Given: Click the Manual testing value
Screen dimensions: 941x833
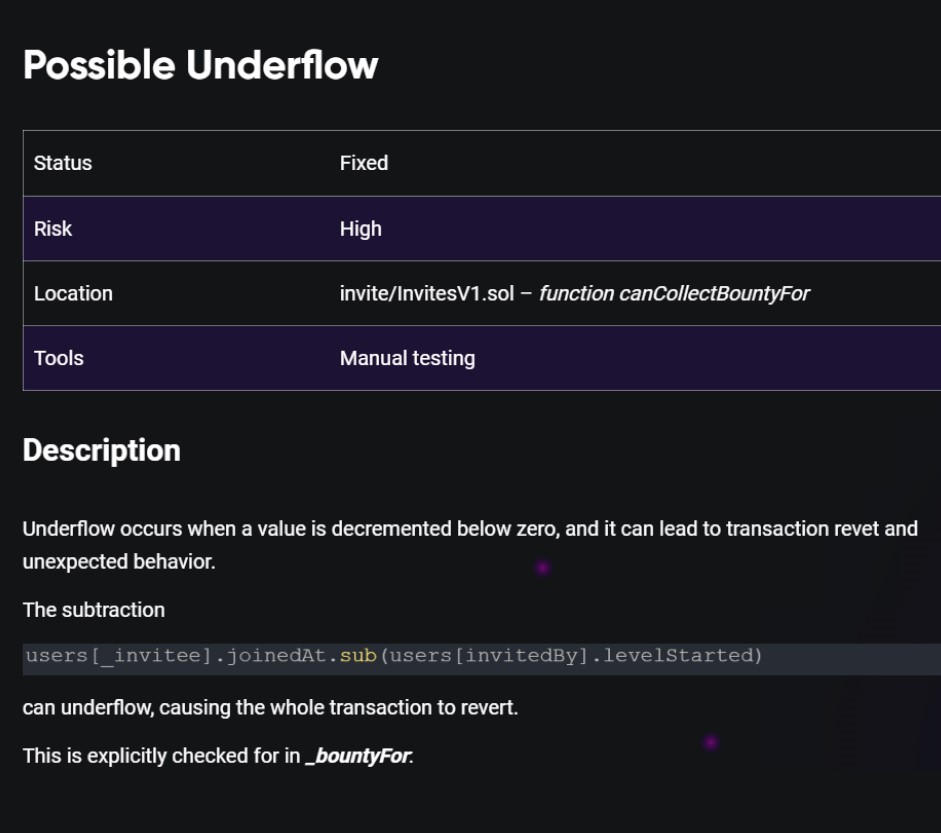Looking at the screenshot, I should point(407,358).
